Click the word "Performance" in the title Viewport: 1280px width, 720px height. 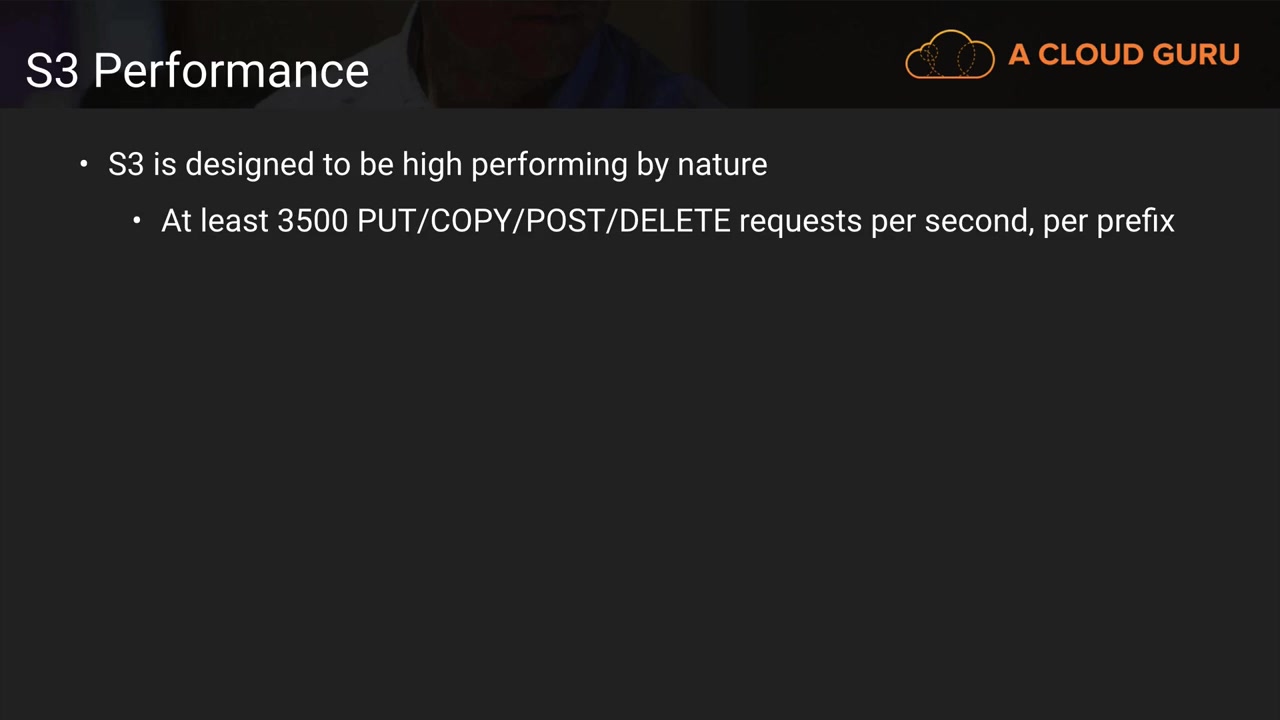click(x=231, y=71)
